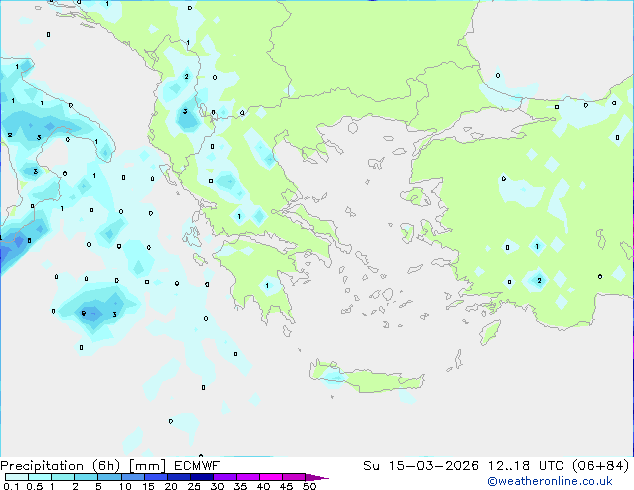
Task: Click the "30" legend scale label
Action: (217, 486)
